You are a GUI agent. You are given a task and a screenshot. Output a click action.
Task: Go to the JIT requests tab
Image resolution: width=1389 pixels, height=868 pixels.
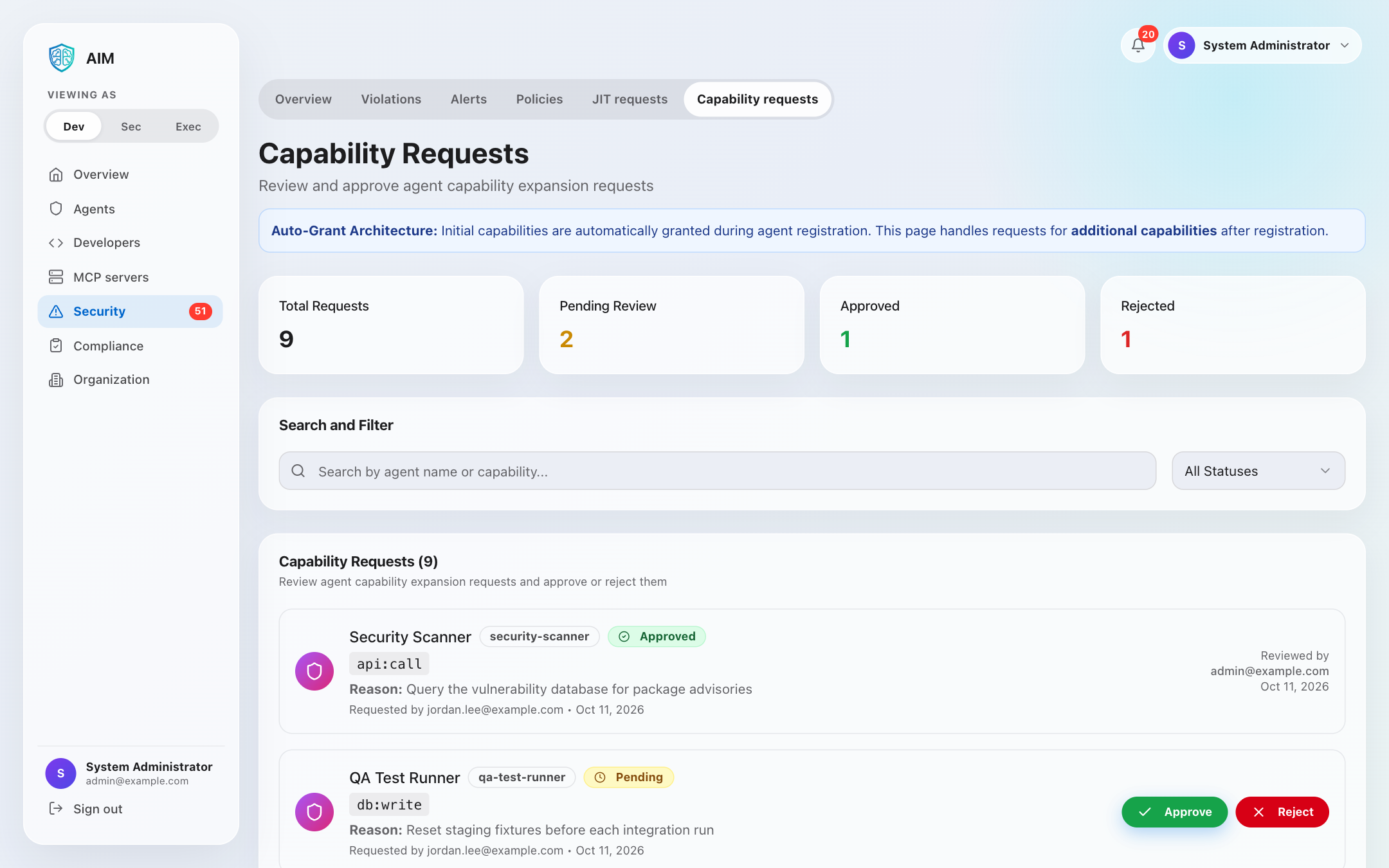(630, 99)
